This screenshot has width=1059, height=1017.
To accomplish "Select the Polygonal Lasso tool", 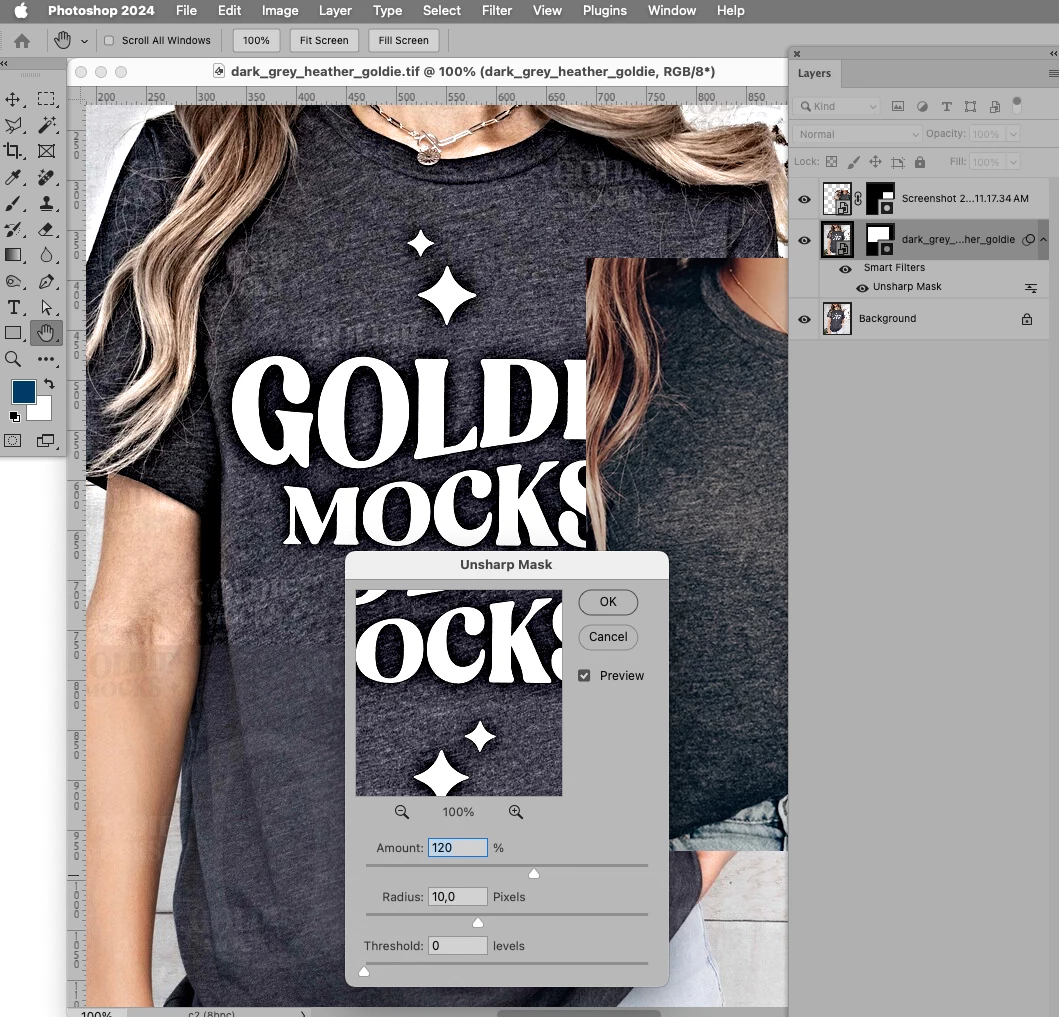I will click(13, 125).
